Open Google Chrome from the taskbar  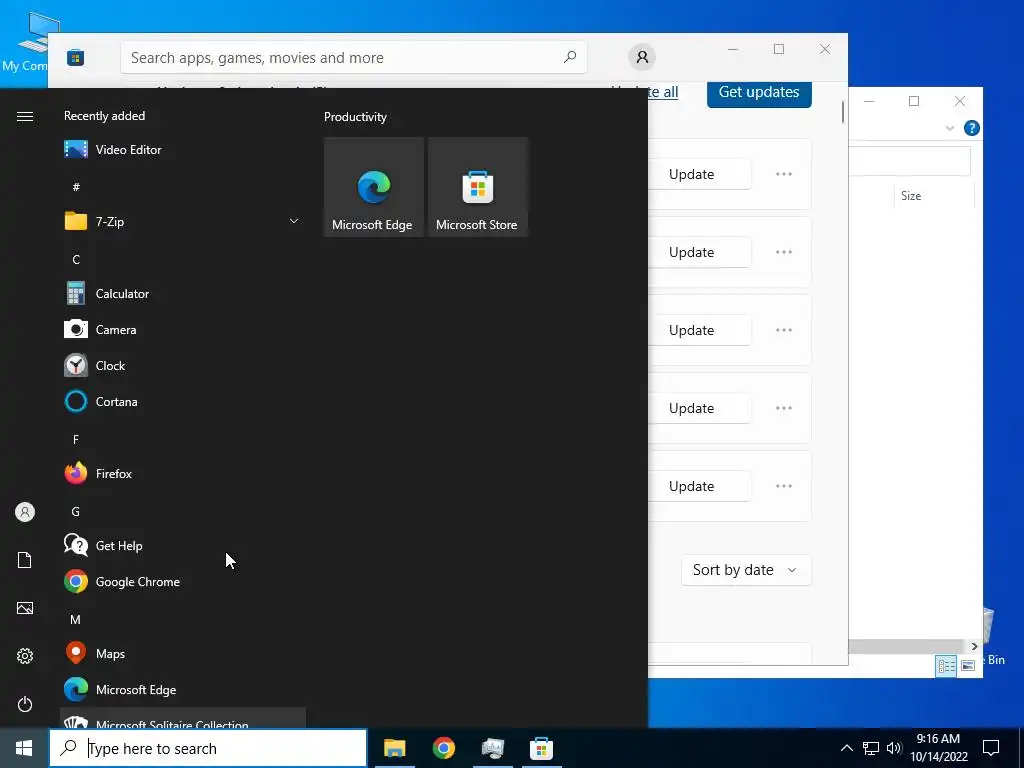443,748
